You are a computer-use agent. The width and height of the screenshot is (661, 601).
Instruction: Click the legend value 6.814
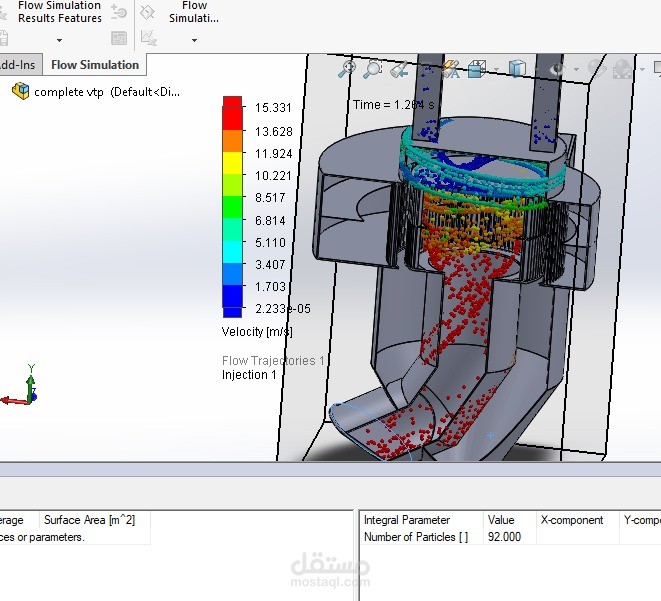point(270,221)
